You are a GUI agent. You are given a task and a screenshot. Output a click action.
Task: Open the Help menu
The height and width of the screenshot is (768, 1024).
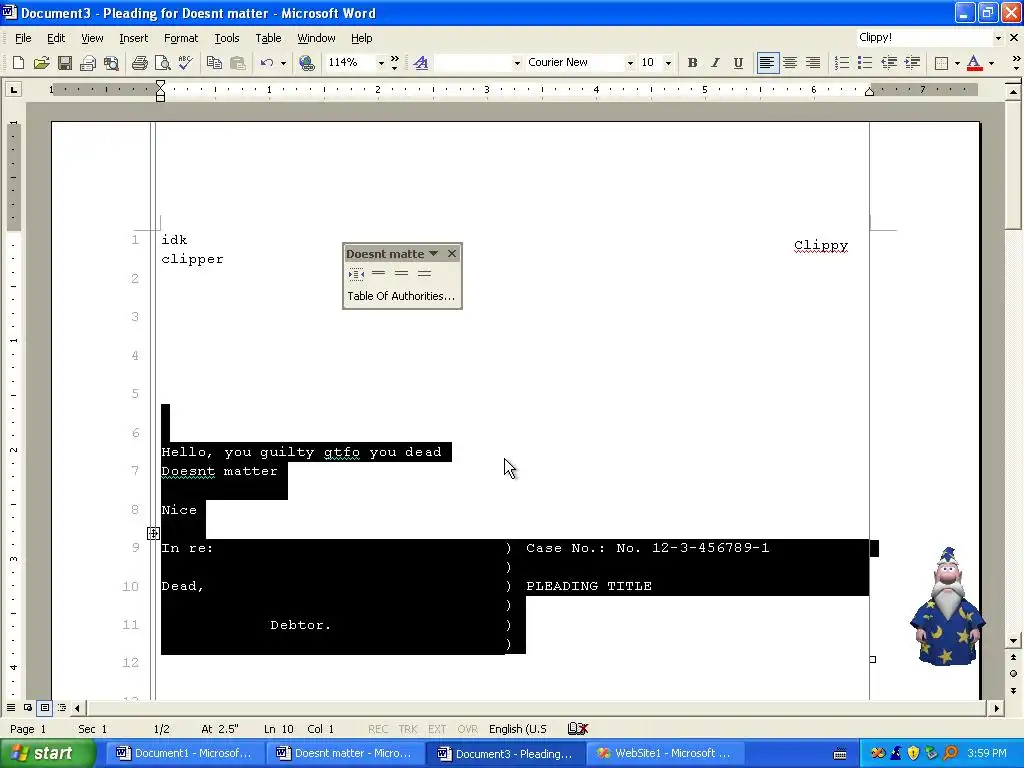pyautogui.click(x=361, y=38)
